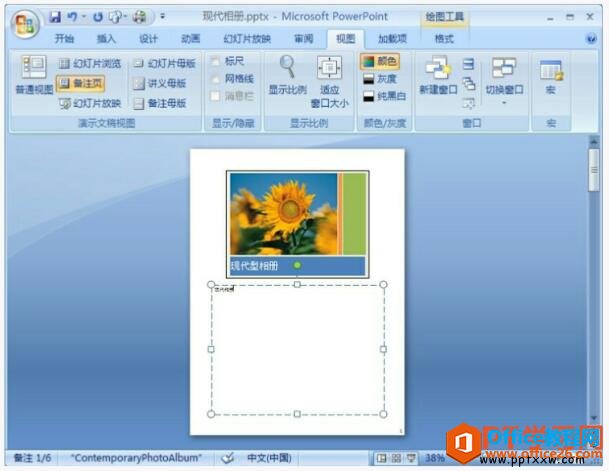Open PowerPoint help icon
This screenshot has height=471, width=609.
coord(591,38)
